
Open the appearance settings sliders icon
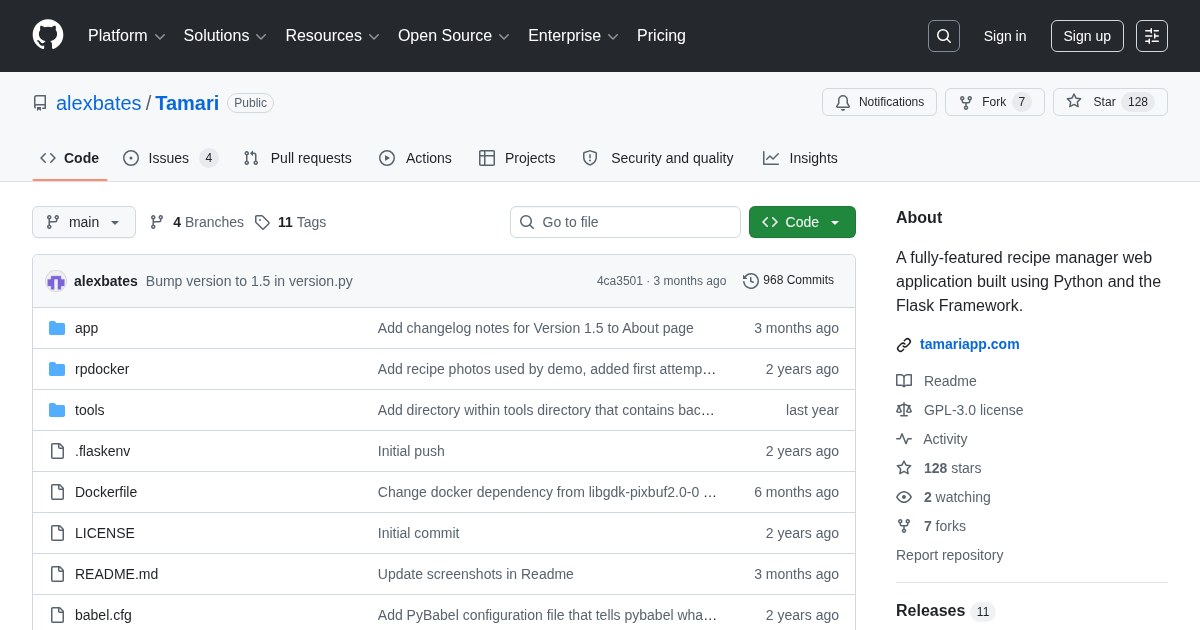click(1152, 36)
